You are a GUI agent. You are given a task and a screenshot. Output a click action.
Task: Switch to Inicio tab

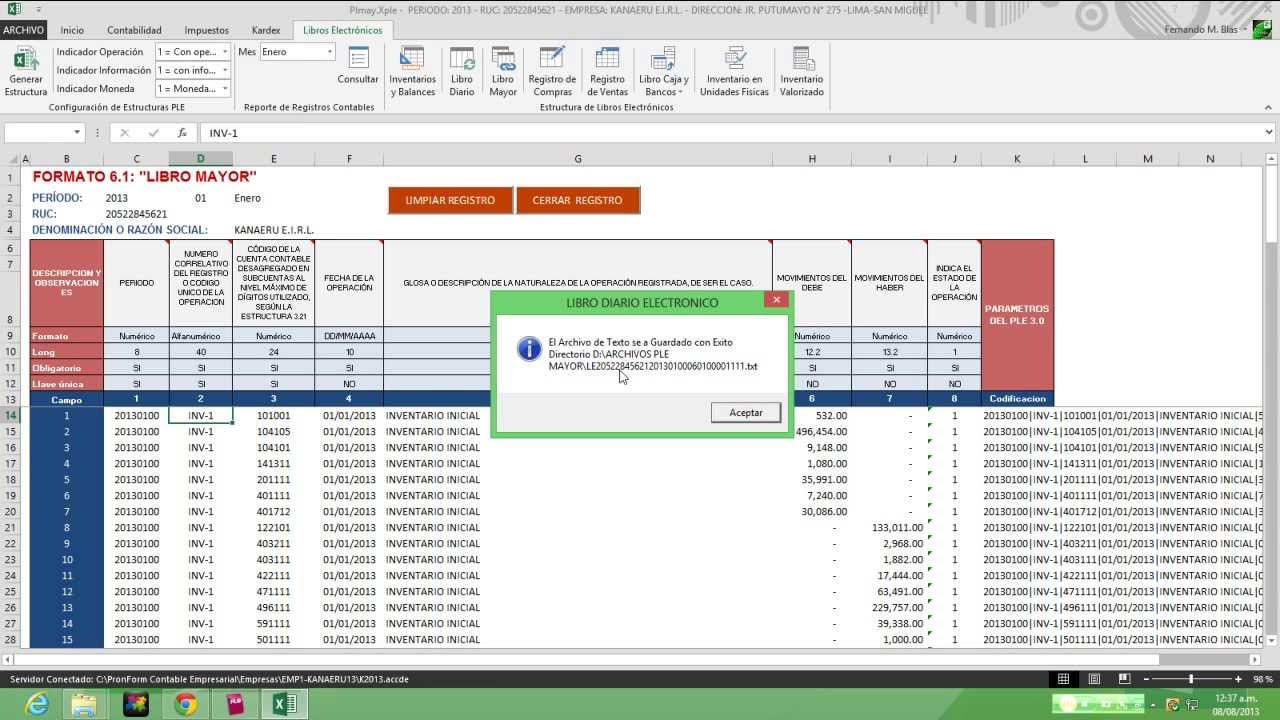[x=72, y=30]
